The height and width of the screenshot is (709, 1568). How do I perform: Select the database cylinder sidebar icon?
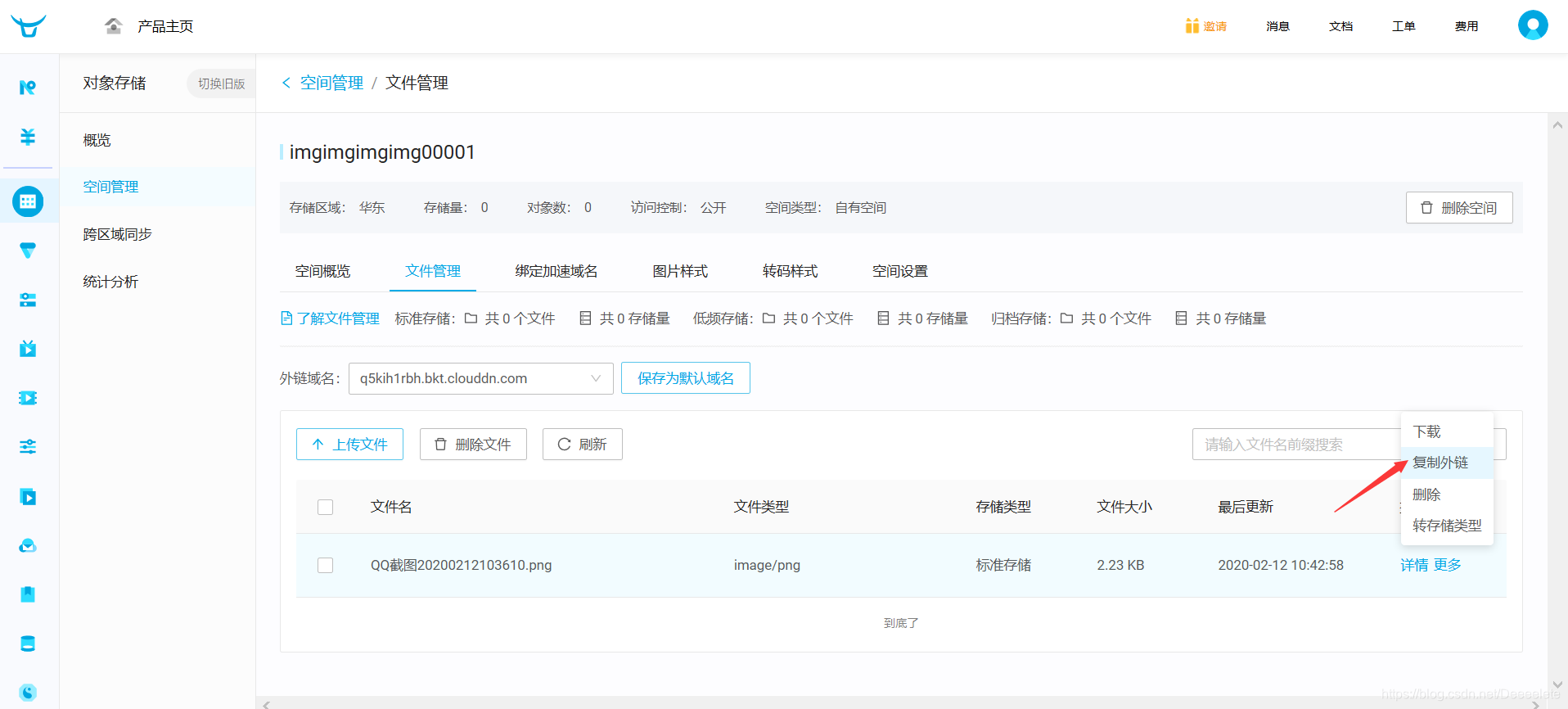click(28, 644)
